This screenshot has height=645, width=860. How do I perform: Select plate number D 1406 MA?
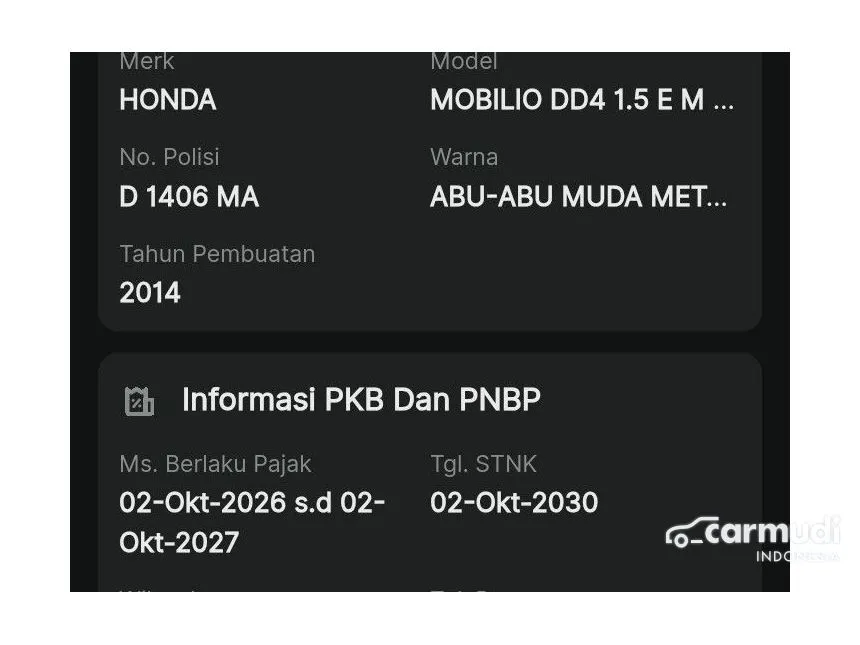[x=189, y=197]
